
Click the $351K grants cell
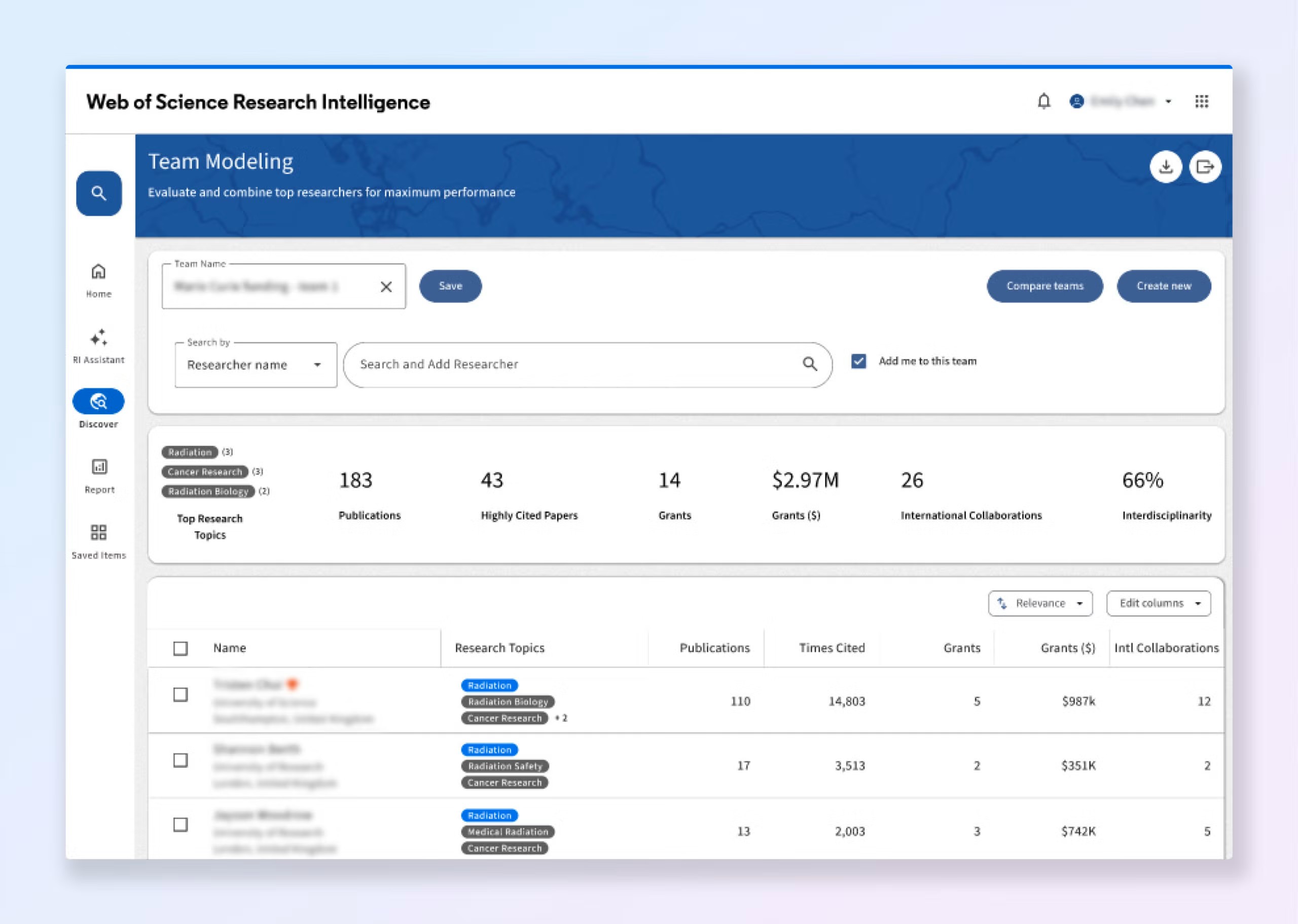[1078, 766]
